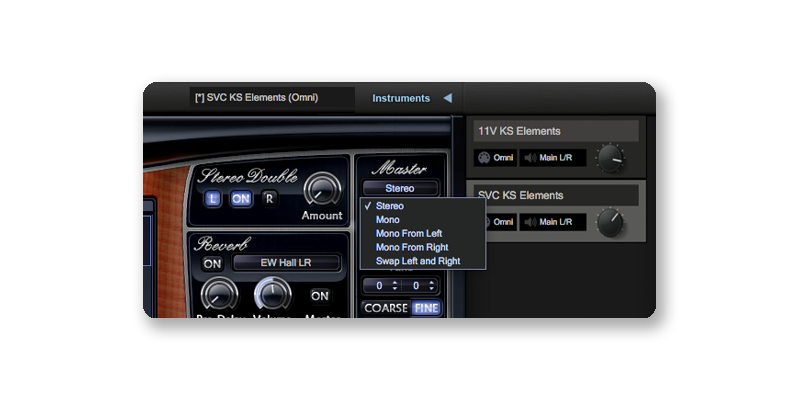Click the Reverb Pre-Delay knob
This screenshot has width=800, height=400.
click(218, 296)
